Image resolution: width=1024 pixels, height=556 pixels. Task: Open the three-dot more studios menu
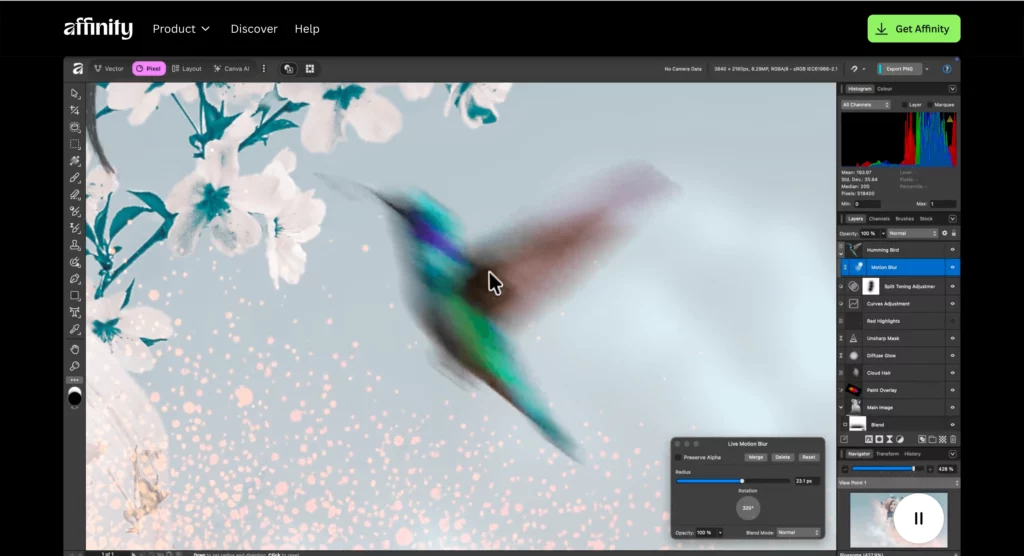(264, 69)
